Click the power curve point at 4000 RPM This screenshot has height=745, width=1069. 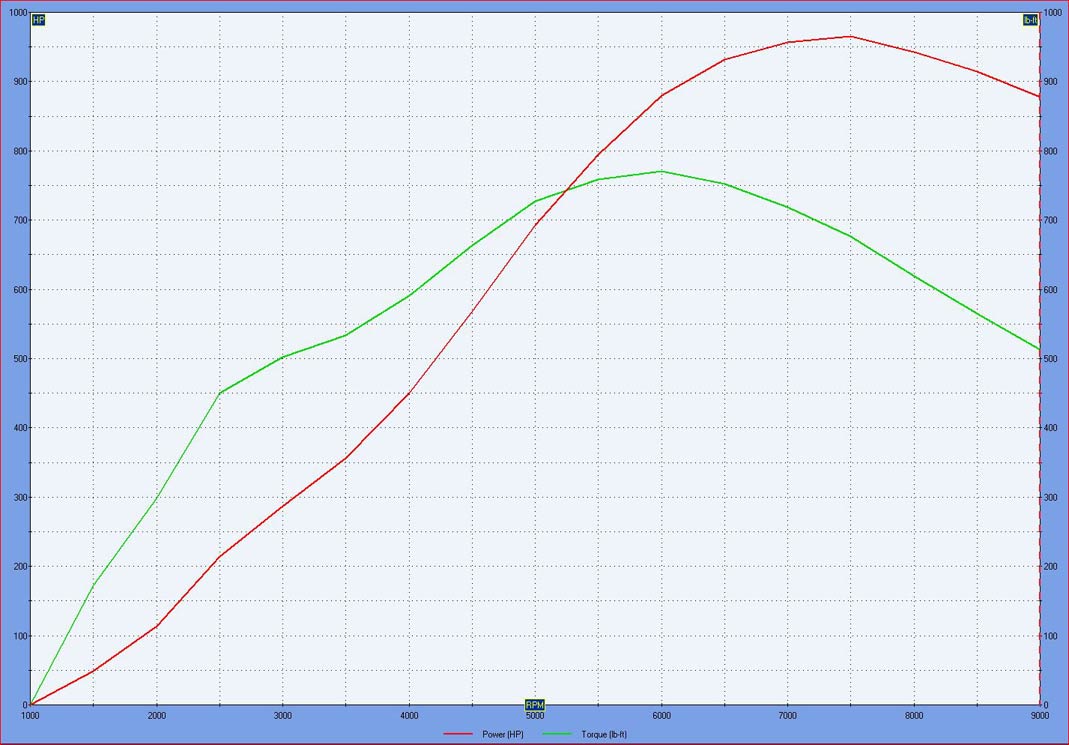pos(409,392)
